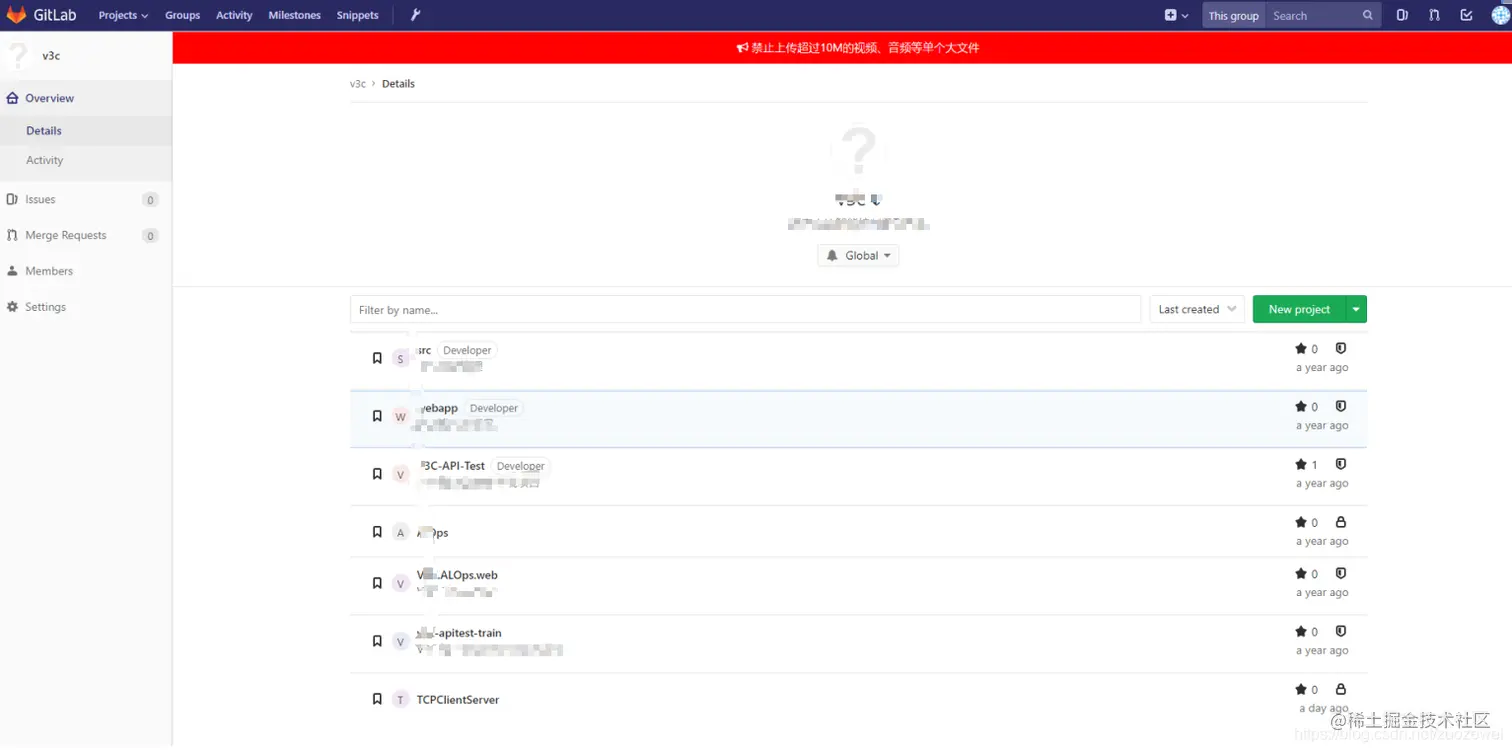This screenshot has height=752, width=1512.
Task: Click the lock icon of TCPClientServer project
Action: [x=1341, y=690]
